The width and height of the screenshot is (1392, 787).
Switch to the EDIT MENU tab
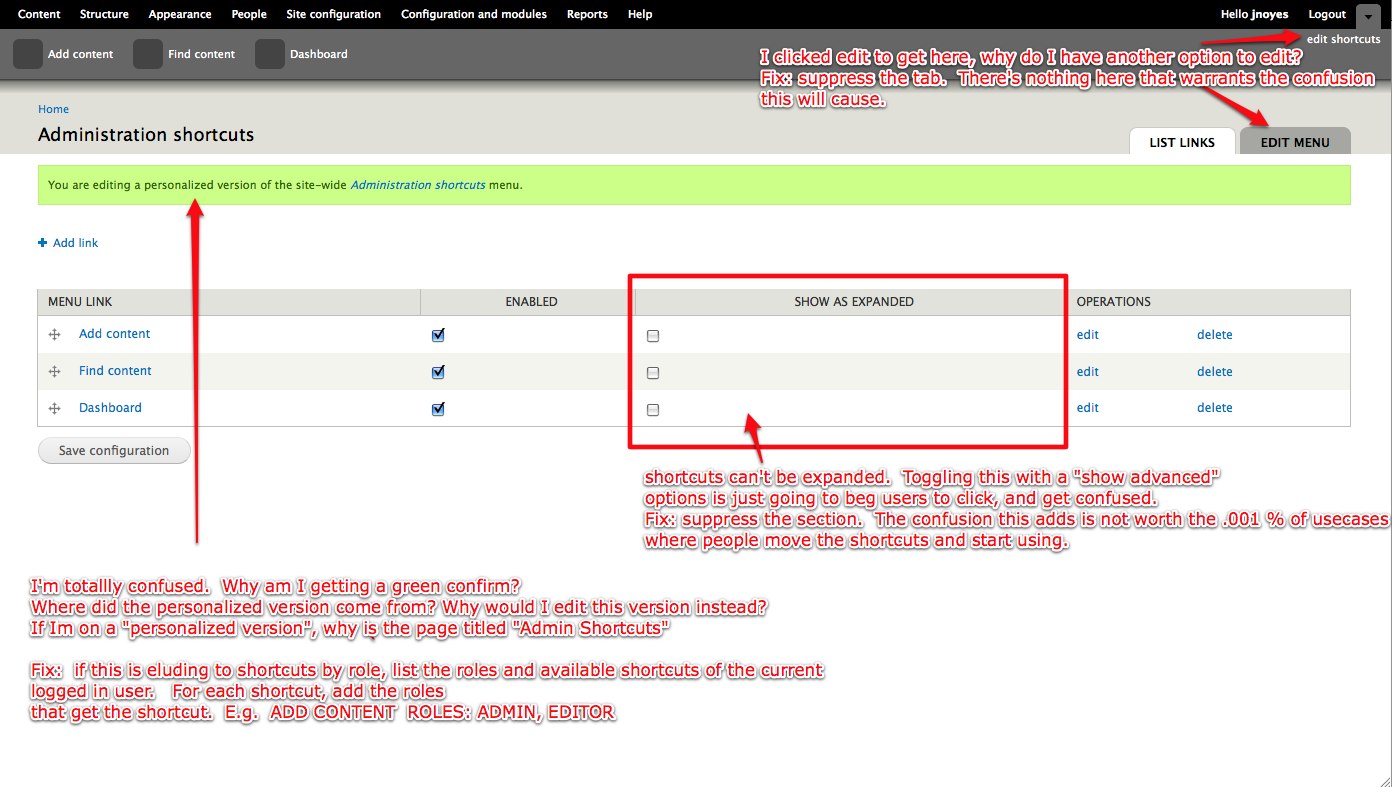(1295, 141)
